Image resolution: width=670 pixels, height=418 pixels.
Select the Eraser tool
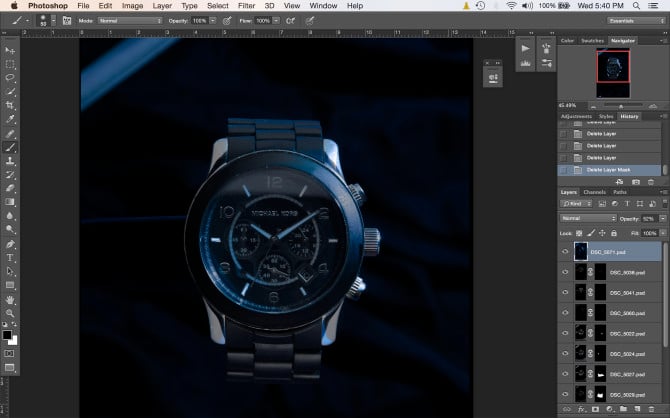pyautogui.click(x=10, y=188)
